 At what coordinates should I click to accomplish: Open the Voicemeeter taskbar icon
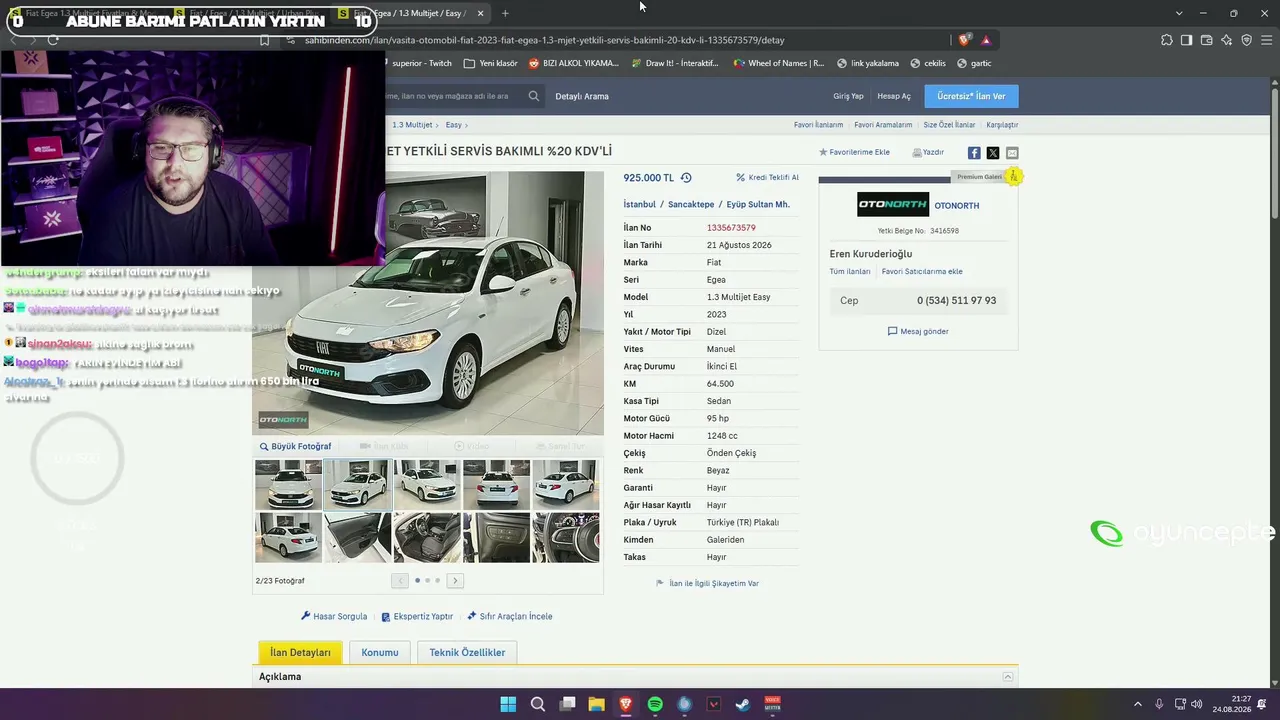click(x=772, y=704)
